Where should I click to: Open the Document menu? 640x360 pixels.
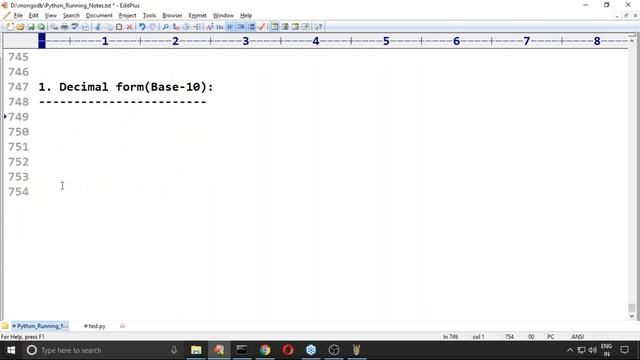(99, 16)
